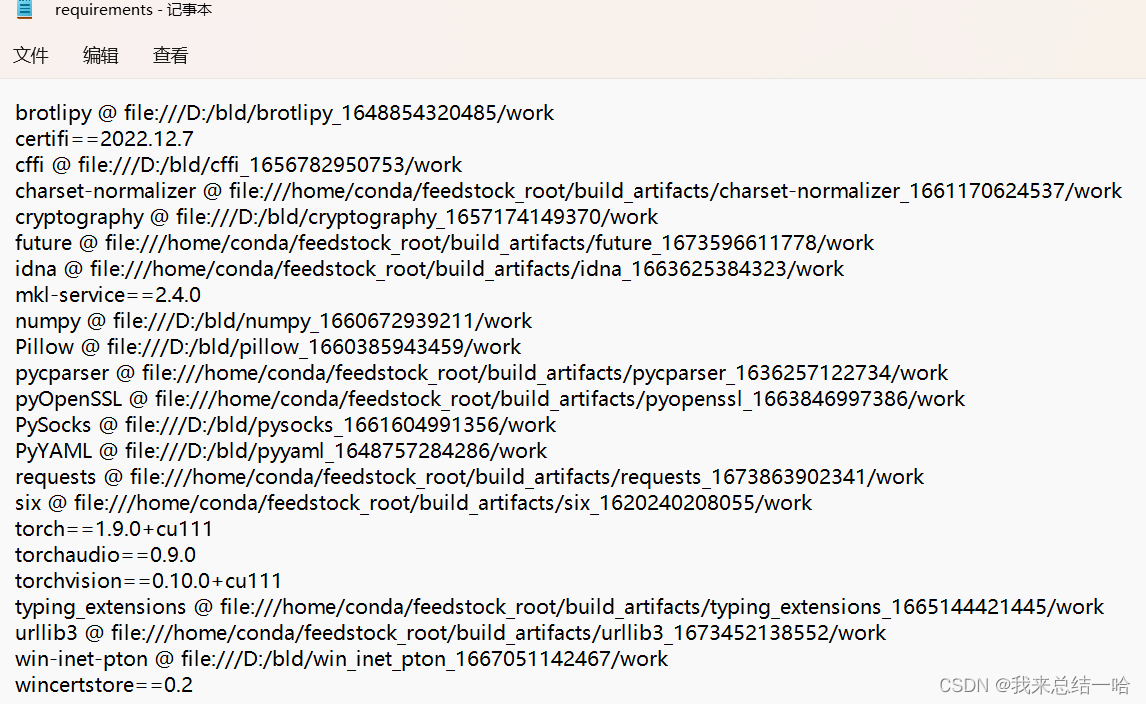Click the Notepad icon in the title bar
The height and width of the screenshot is (704, 1146).
coord(22,11)
